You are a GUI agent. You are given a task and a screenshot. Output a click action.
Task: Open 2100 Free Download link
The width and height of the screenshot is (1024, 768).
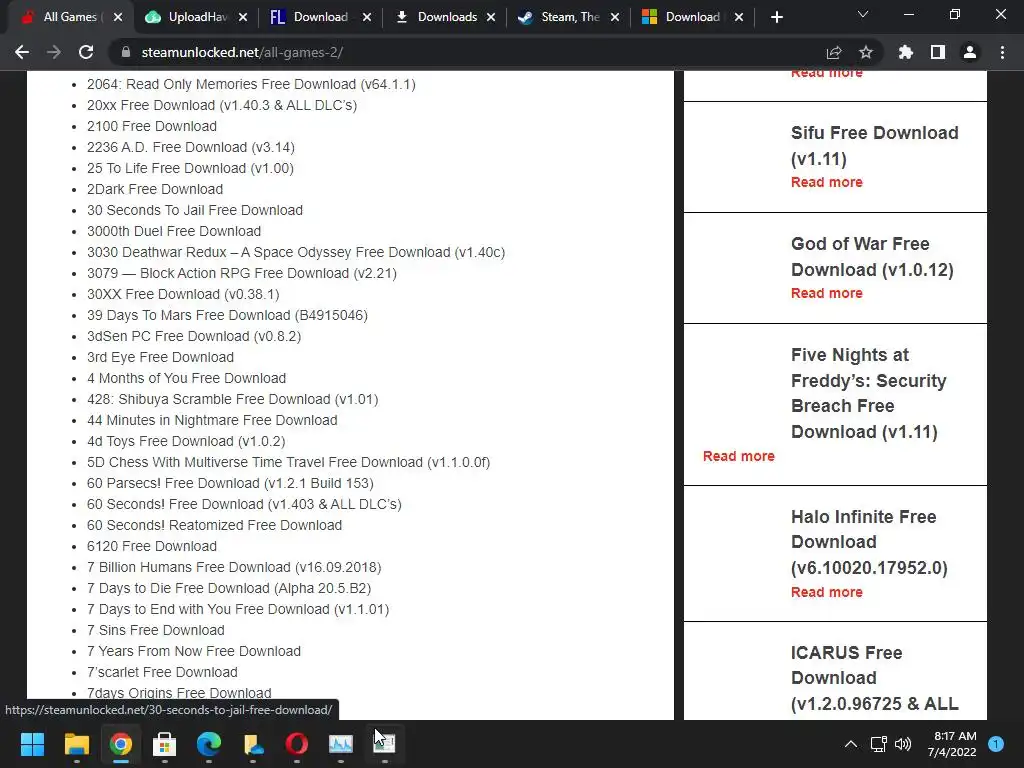click(152, 126)
